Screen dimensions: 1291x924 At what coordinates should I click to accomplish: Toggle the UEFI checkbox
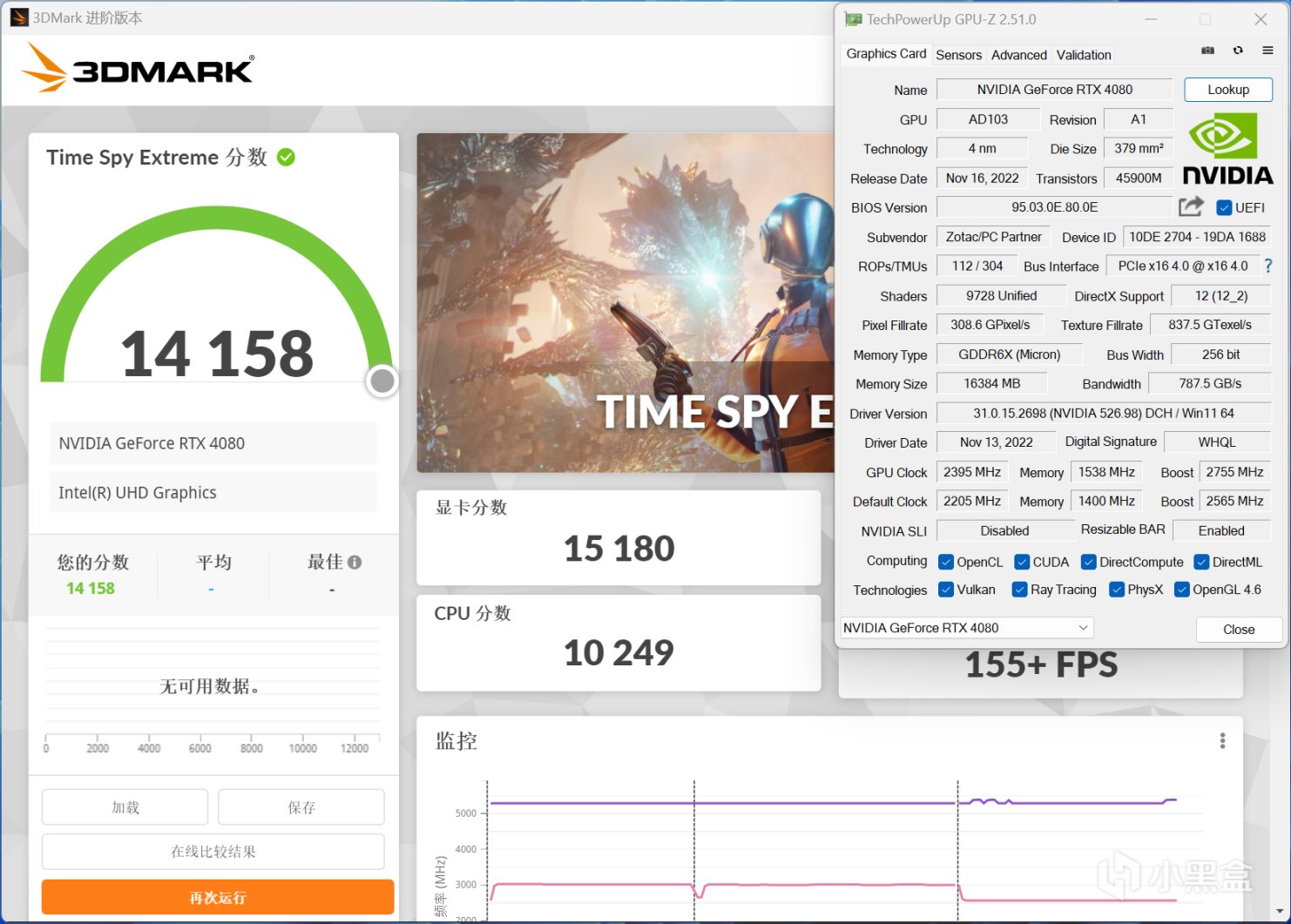tap(1224, 207)
